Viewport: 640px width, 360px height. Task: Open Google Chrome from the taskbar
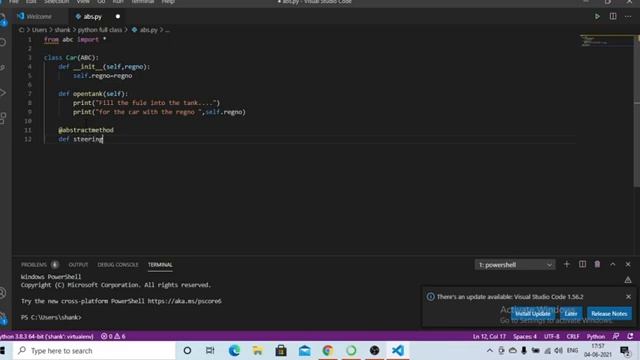pyautogui.click(x=328, y=351)
